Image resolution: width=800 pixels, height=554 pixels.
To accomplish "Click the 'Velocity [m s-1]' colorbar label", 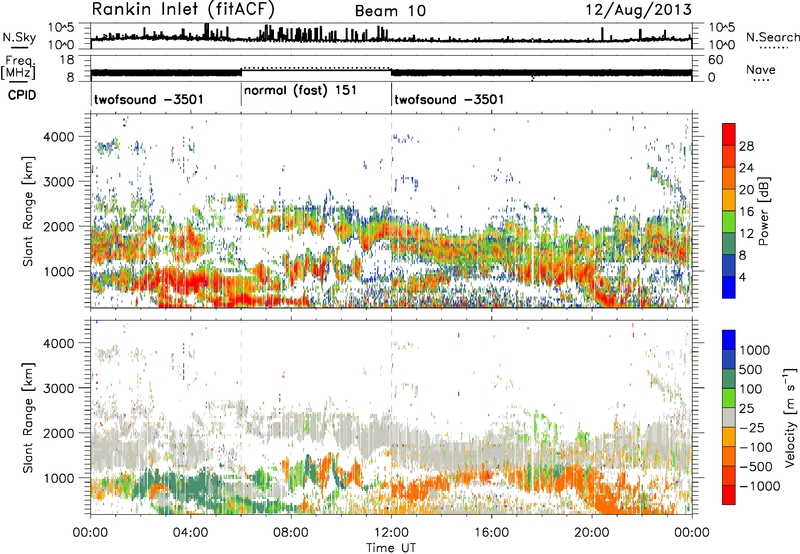I will pos(790,417).
